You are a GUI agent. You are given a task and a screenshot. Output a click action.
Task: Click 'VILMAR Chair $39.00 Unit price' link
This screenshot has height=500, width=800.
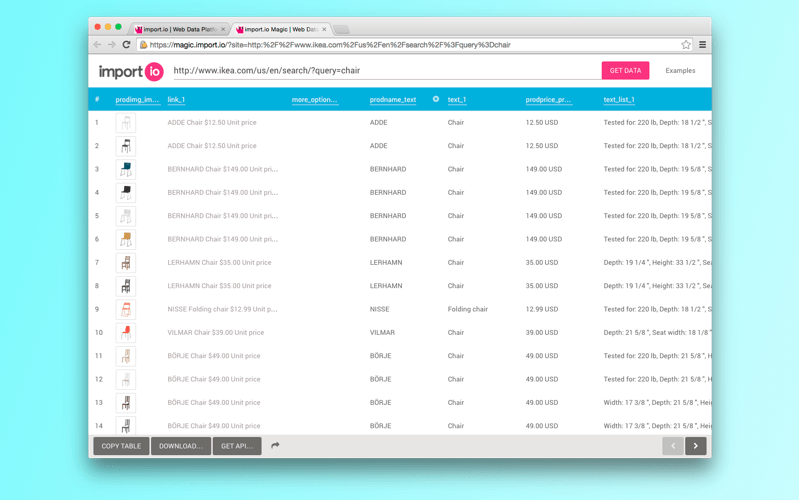click(216, 333)
